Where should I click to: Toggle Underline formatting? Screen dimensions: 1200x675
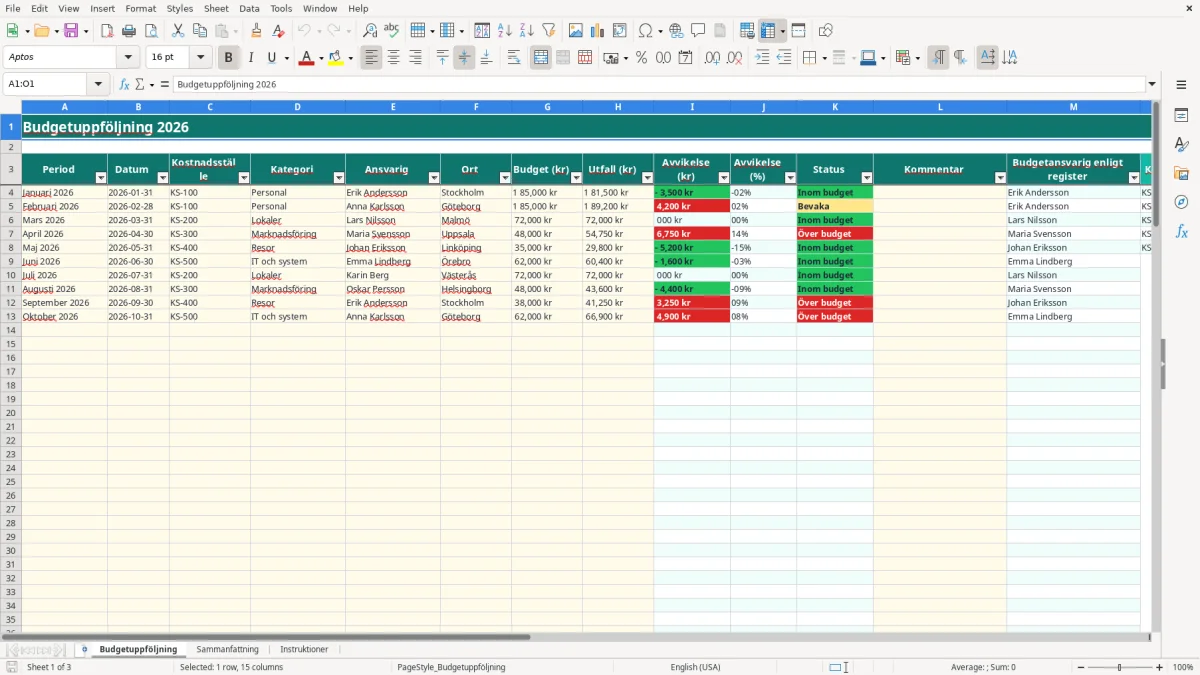pyautogui.click(x=272, y=58)
